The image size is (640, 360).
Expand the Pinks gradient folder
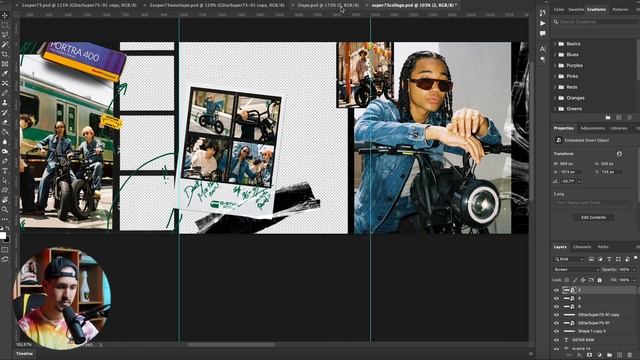click(x=555, y=76)
